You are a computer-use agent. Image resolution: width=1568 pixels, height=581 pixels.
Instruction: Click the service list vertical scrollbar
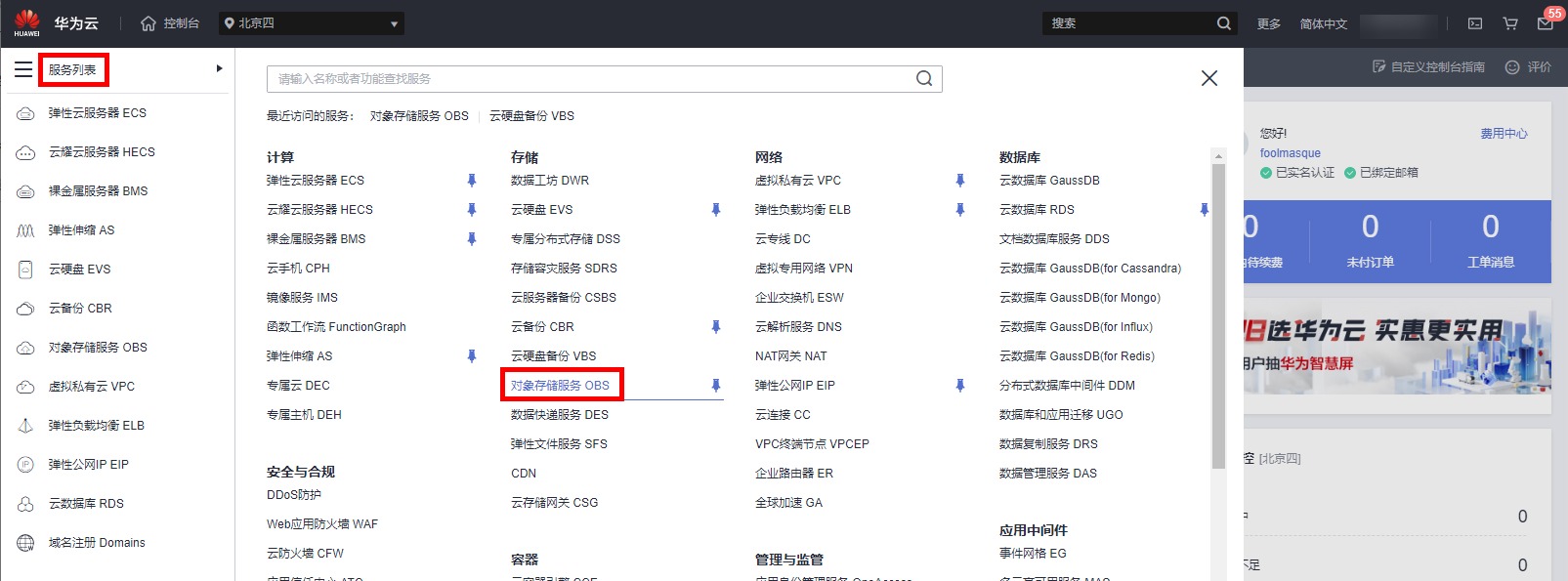1217,312
